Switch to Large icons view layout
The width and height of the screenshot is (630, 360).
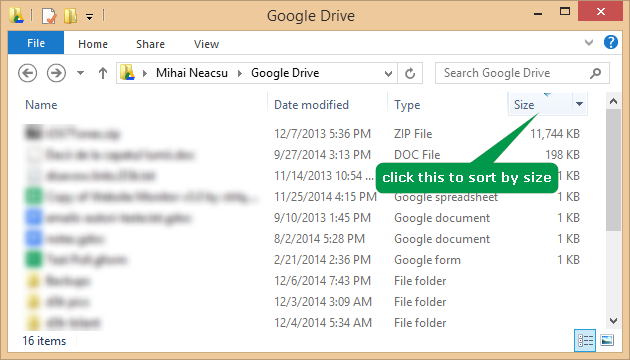607,340
